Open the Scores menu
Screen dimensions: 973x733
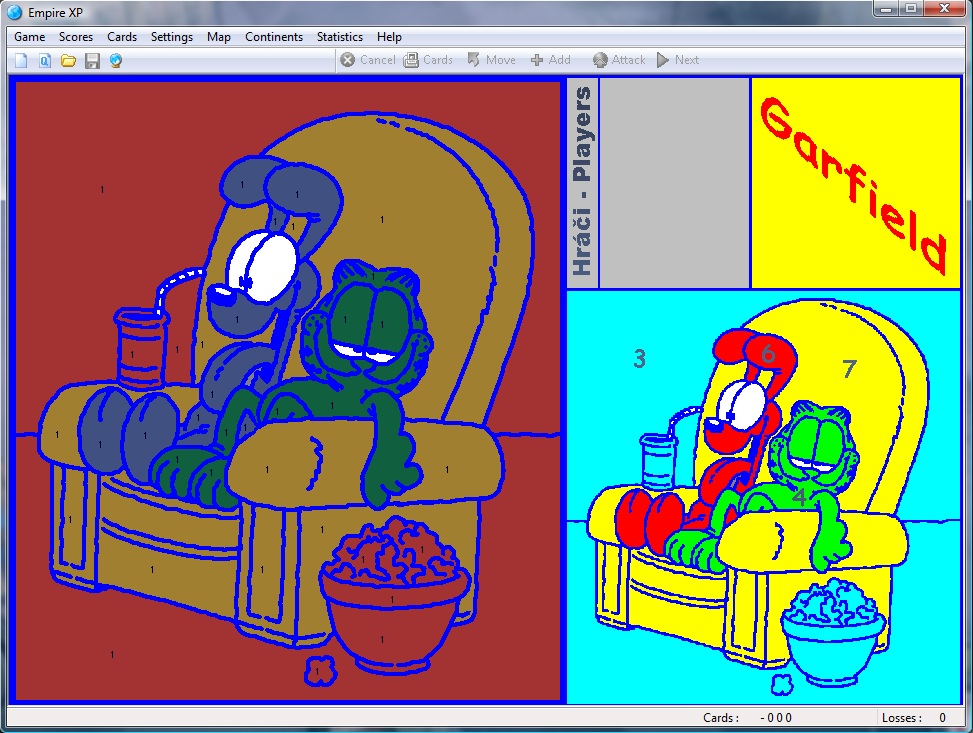(x=76, y=37)
